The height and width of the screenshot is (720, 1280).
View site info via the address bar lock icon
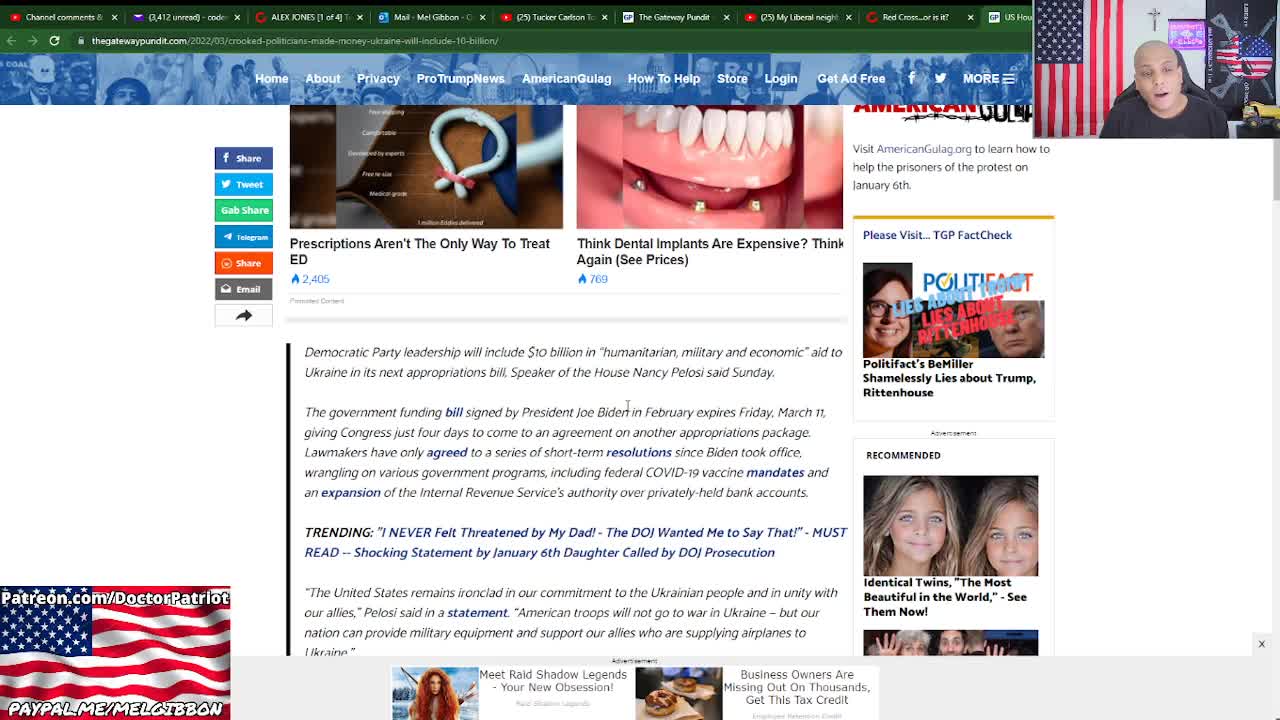coord(80,41)
